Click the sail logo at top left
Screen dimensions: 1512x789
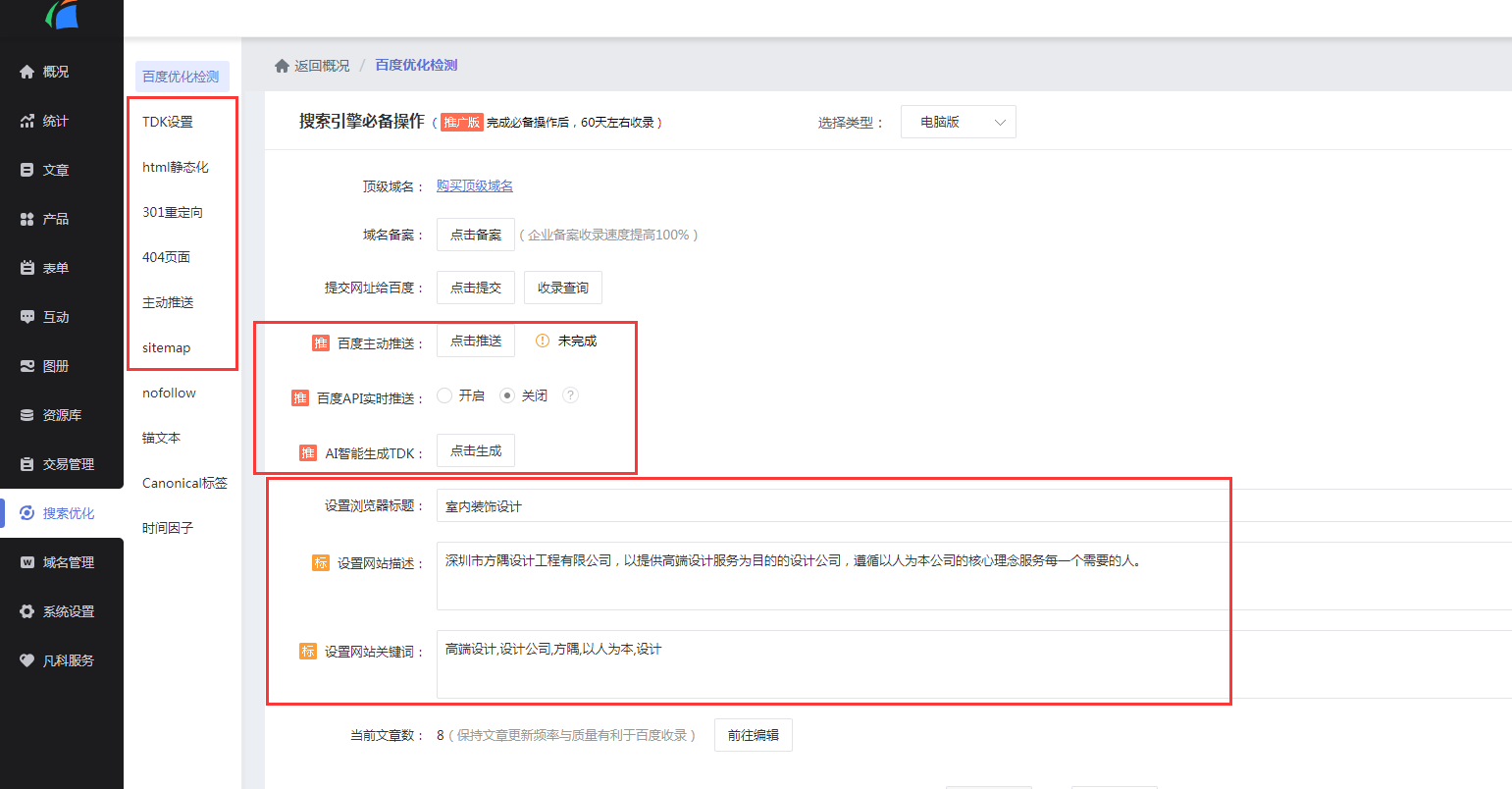click(x=62, y=14)
